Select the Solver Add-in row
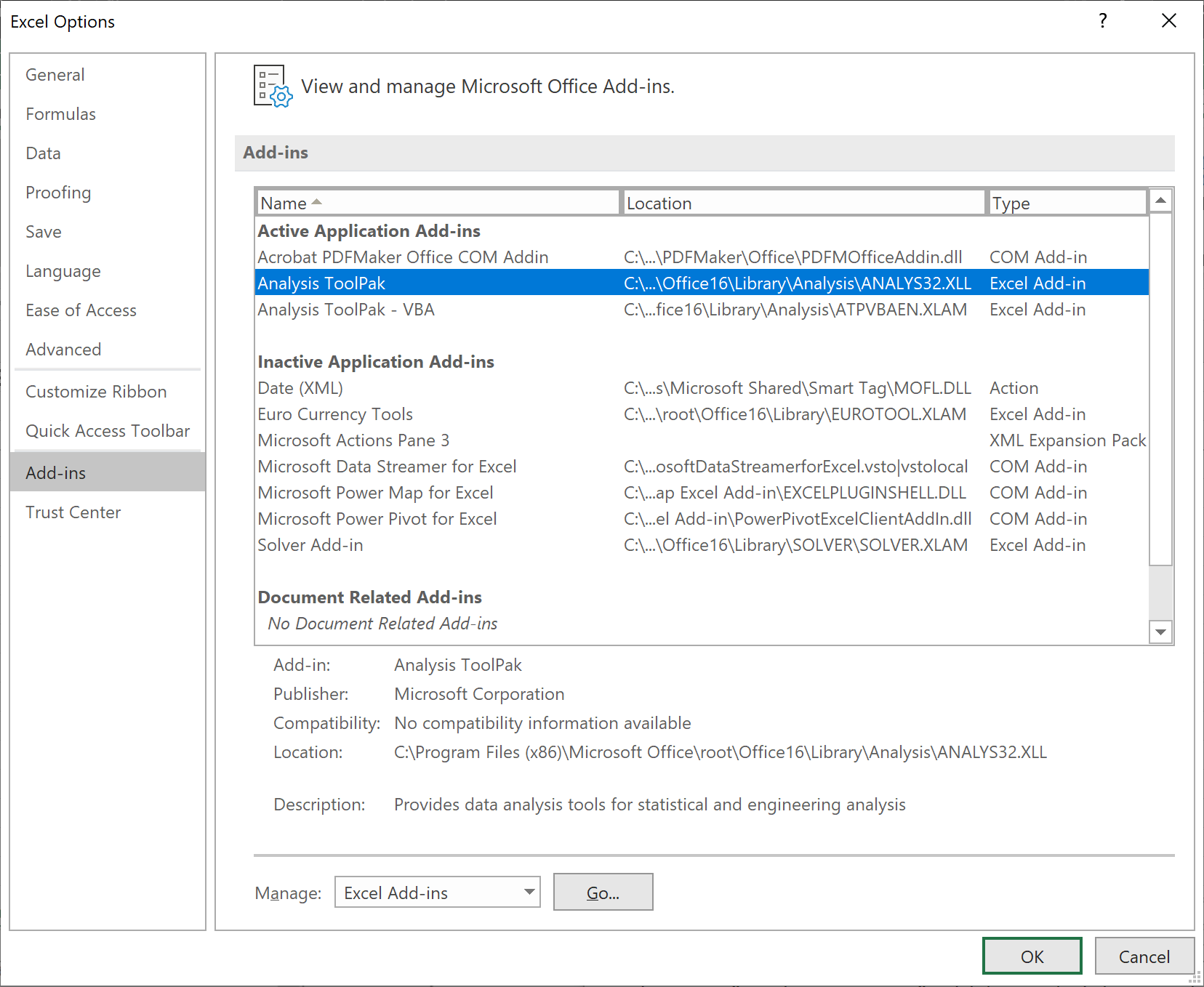The image size is (1204, 987). tap(702, 545)
